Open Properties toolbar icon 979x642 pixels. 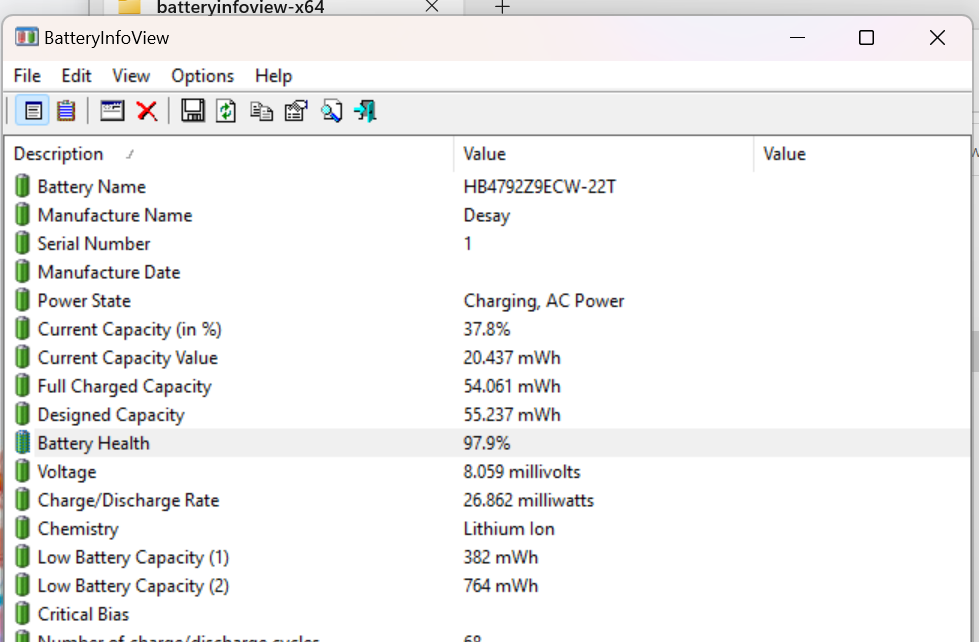(x=296, y=111)
